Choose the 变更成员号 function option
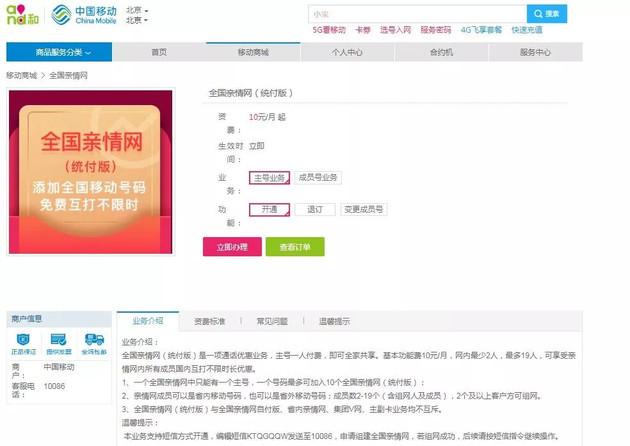630x446 pixels. [x=364, y=209]
